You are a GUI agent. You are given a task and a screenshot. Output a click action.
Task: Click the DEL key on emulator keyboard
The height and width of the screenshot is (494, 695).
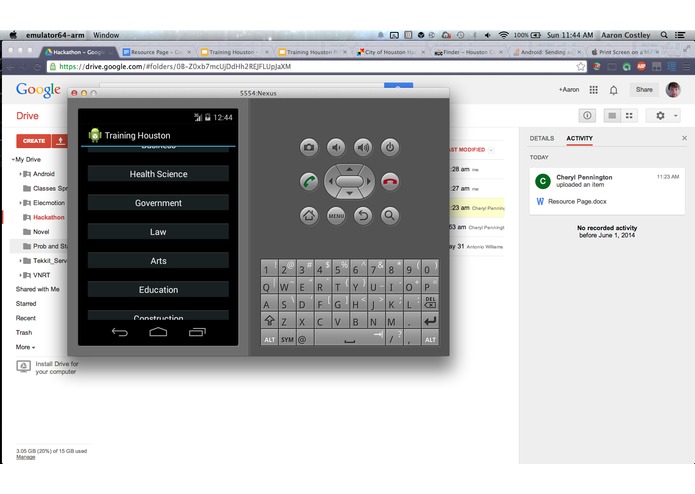430,303
